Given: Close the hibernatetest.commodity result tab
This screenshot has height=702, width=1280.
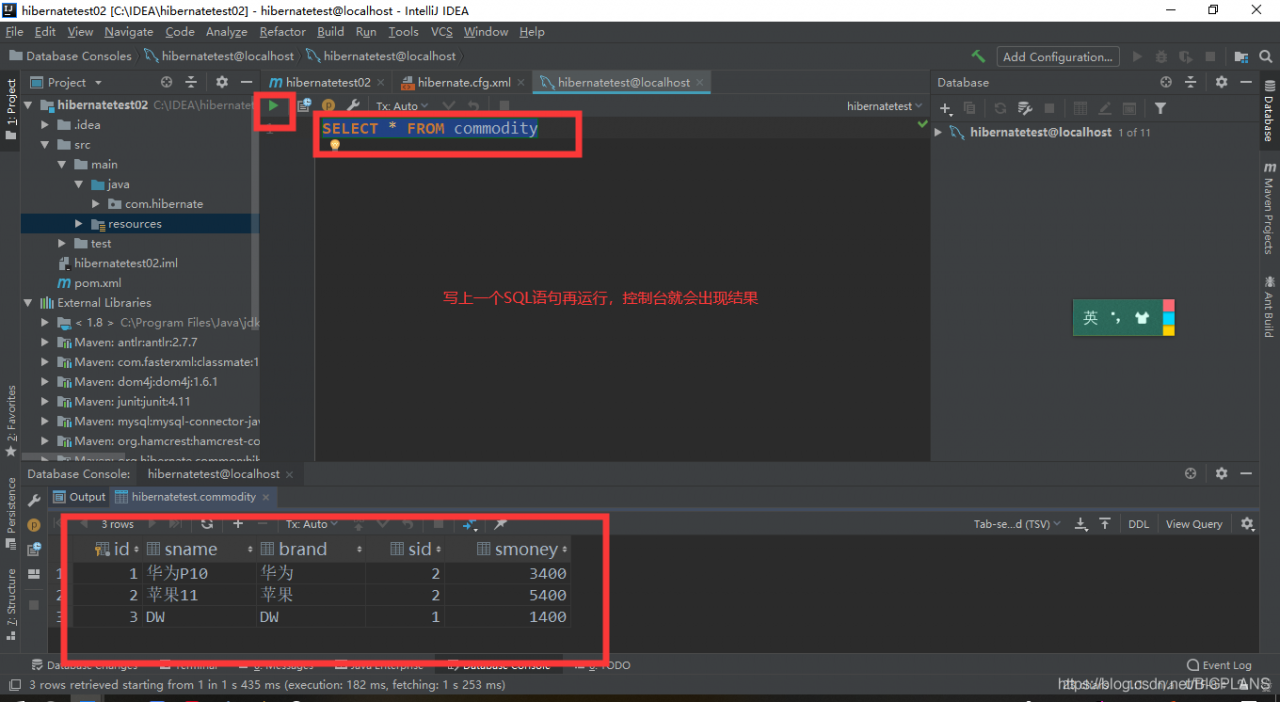Looking at the screenshot, I should [x=266, y=497].
